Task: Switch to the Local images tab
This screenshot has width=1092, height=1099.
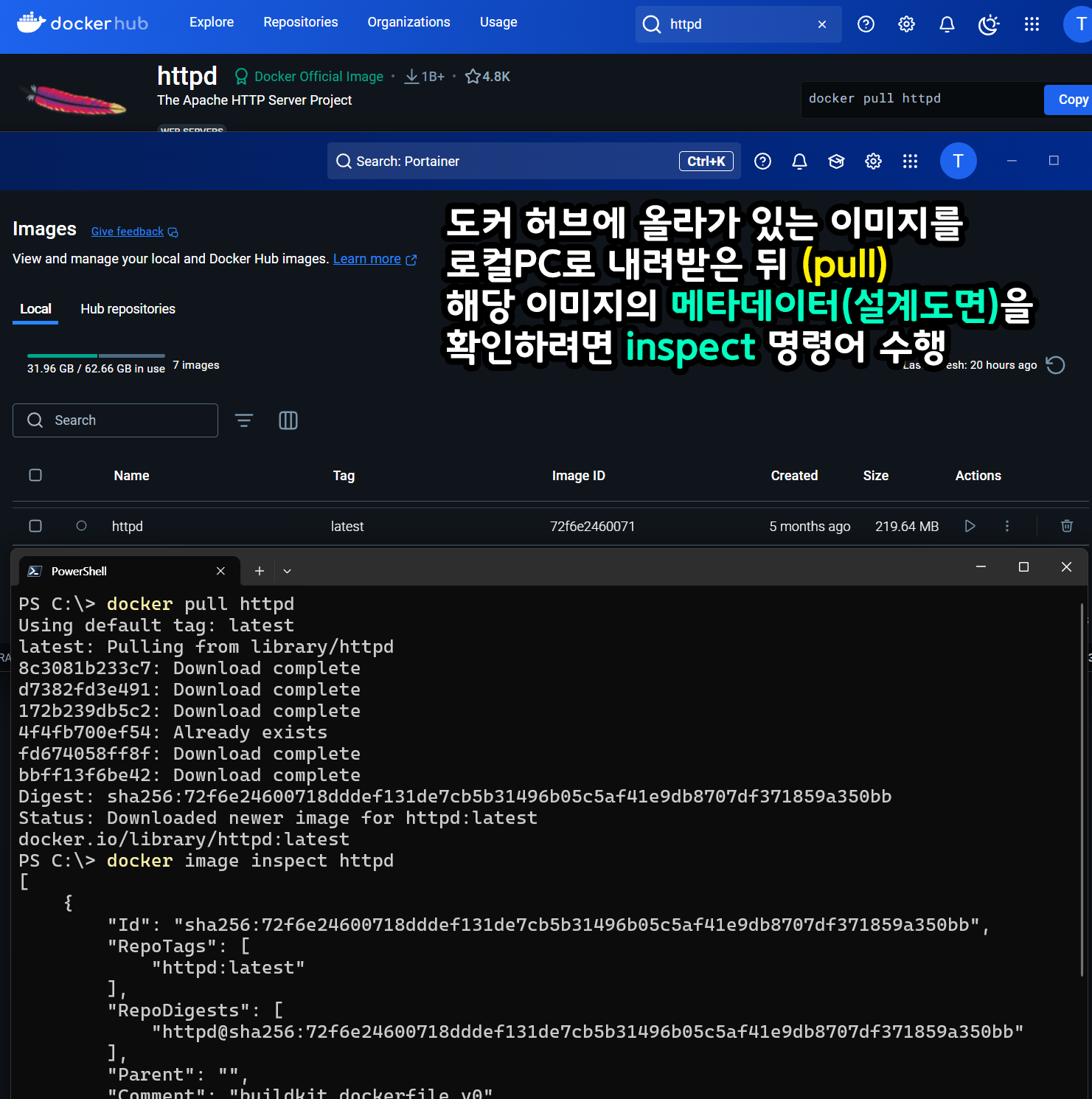Action: [35, 309]
